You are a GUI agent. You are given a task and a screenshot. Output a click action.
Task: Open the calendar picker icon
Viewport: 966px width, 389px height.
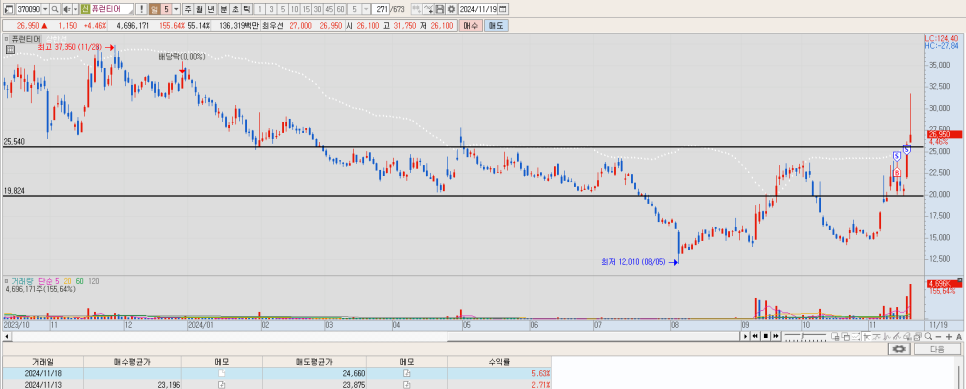(503, 9)
